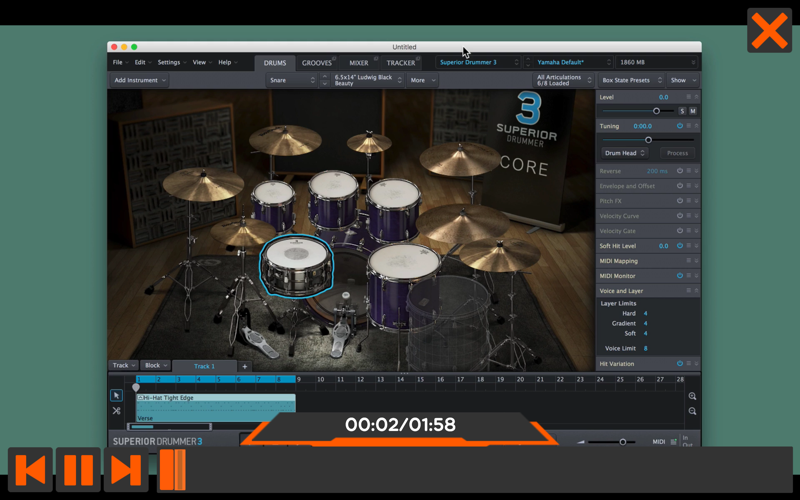800x500 pixels.
Task: Zoom in on the song track timeline
Action: point(692,396)
